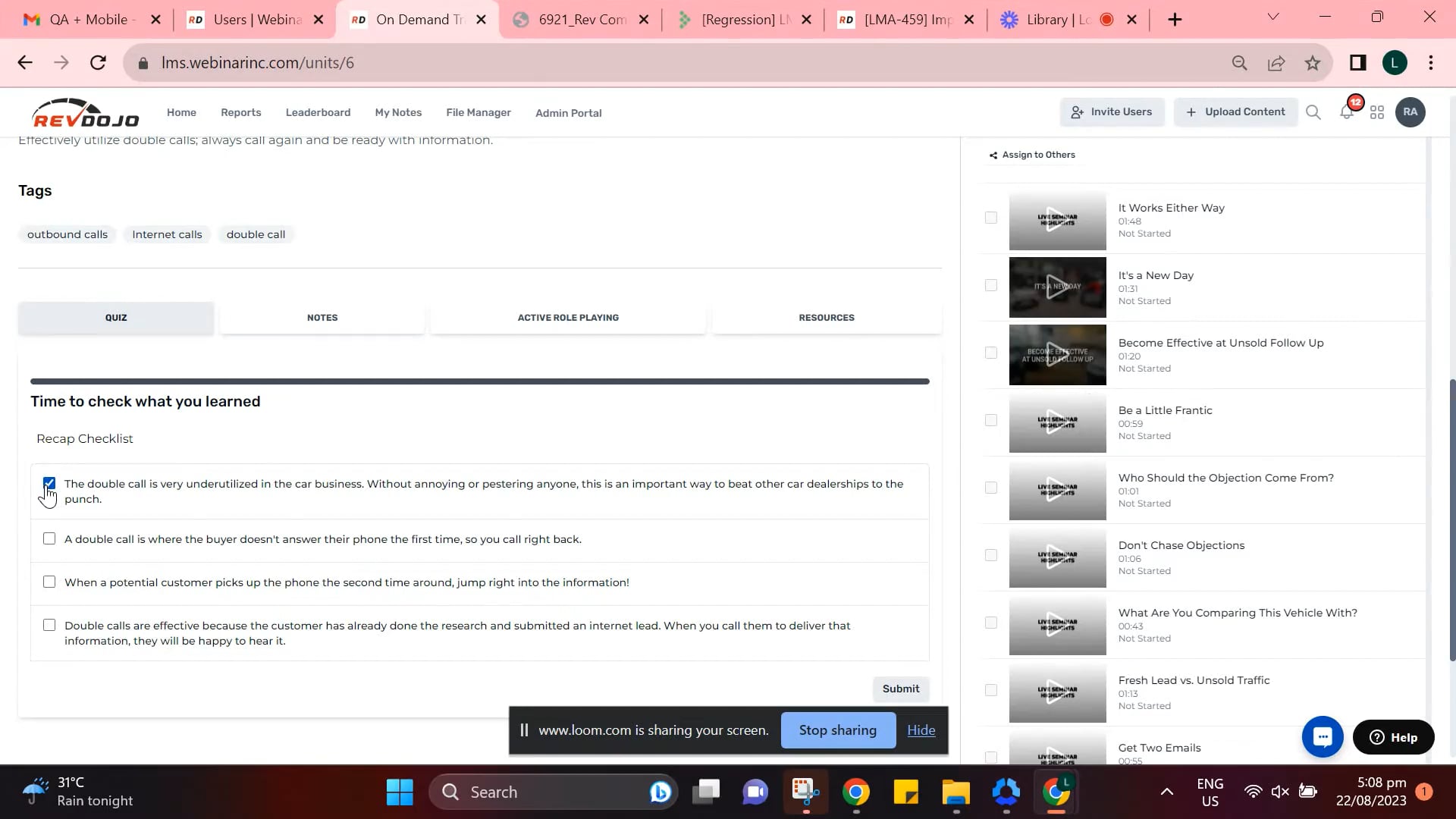Open Chrome three-dot menu
The width and height of the screenshot is (1456, 819).
tap(1431, 63)
